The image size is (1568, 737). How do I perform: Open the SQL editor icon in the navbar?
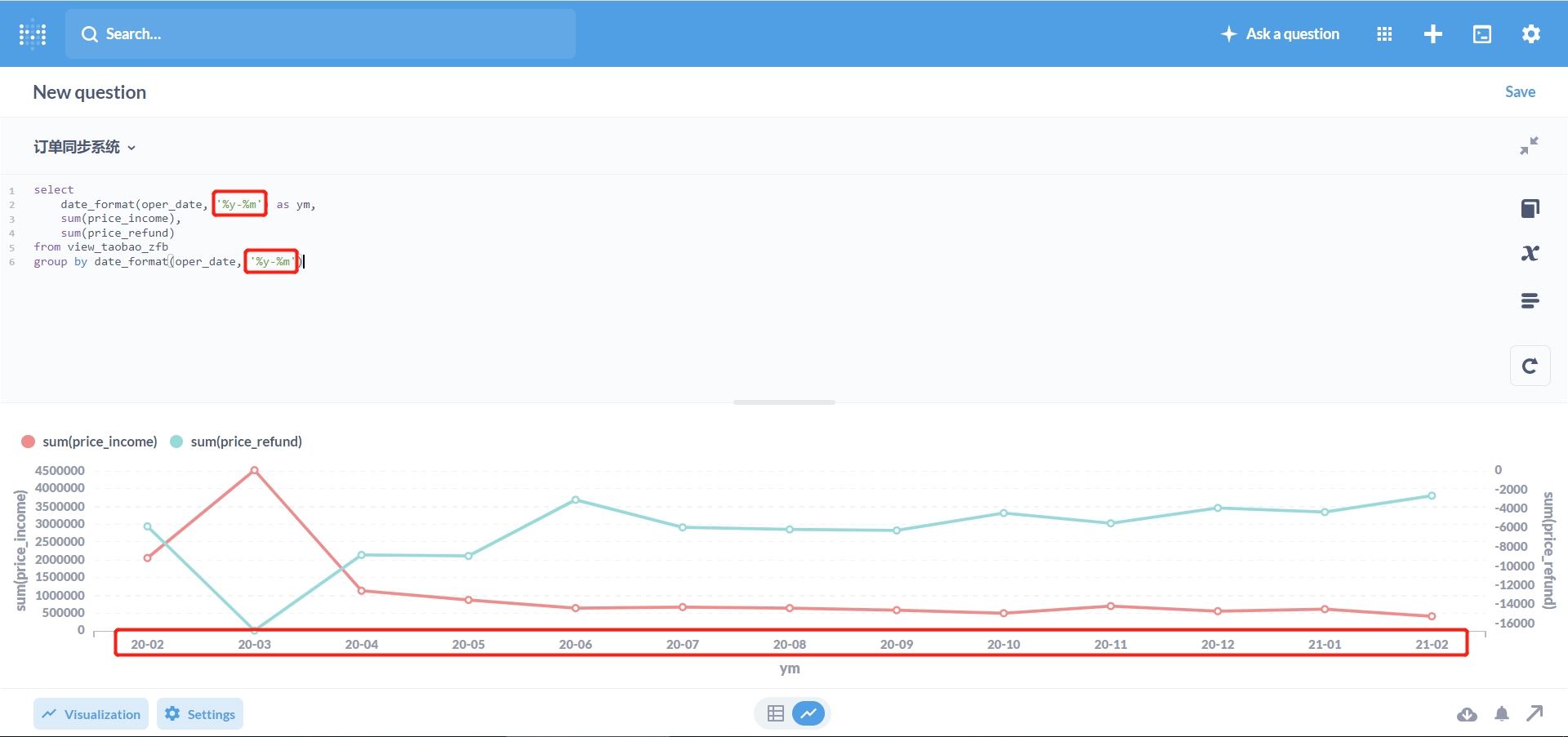point(1481,33)
